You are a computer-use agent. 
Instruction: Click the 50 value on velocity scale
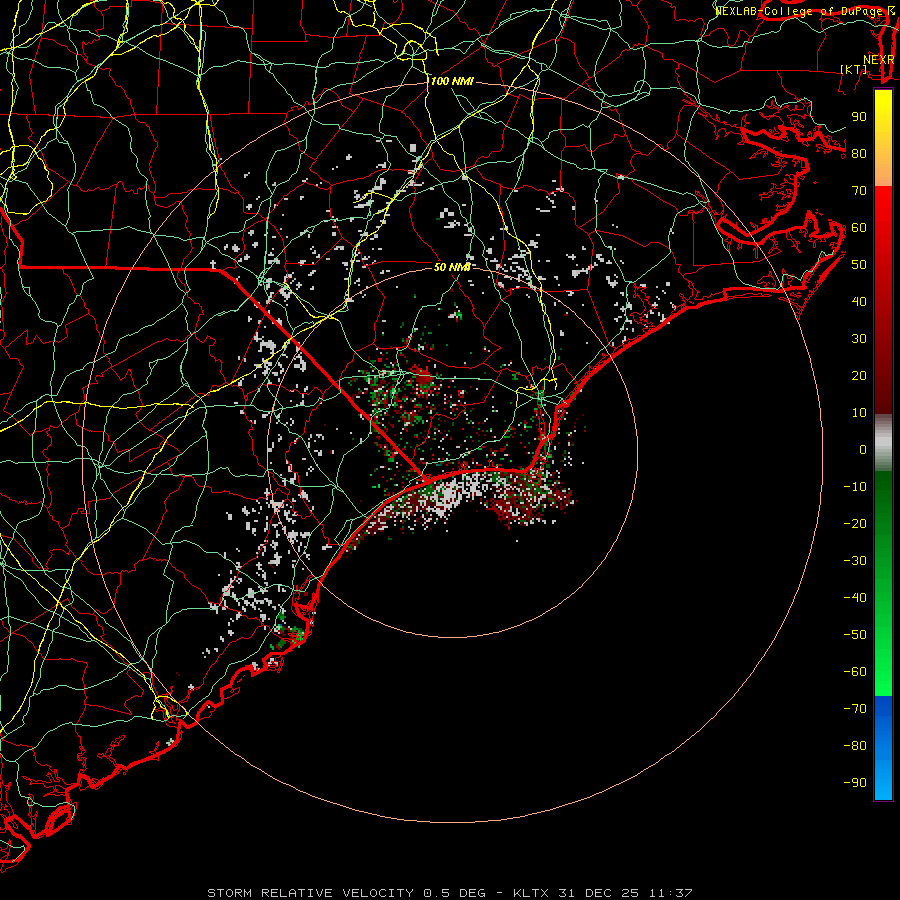(x=859, y=265)
